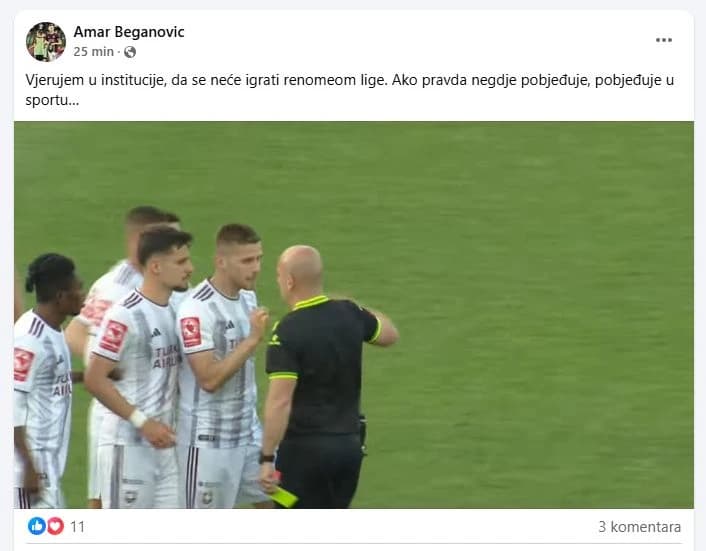Click Amar Beganovic's profile picture

point(46,41)
